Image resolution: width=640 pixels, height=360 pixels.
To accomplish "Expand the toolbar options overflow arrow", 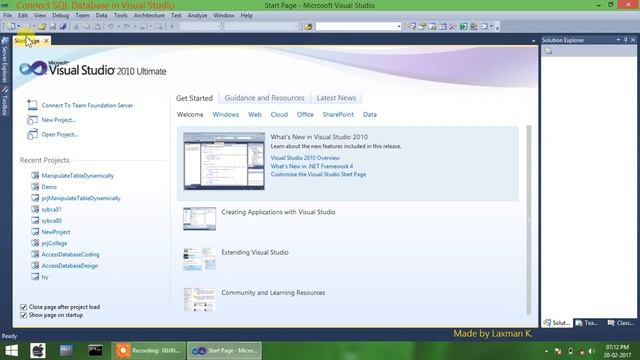I will coord(498,27).
